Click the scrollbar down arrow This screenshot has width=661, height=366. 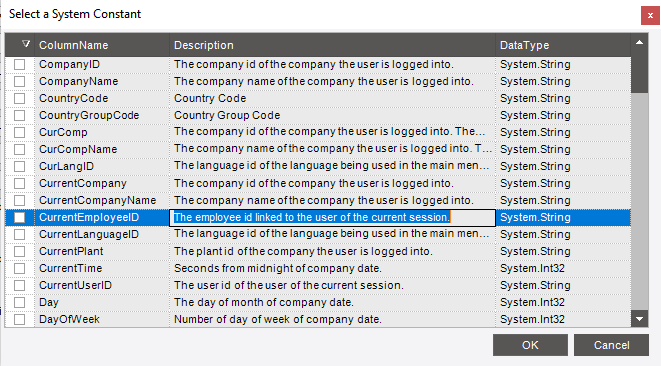pos(640,319)
